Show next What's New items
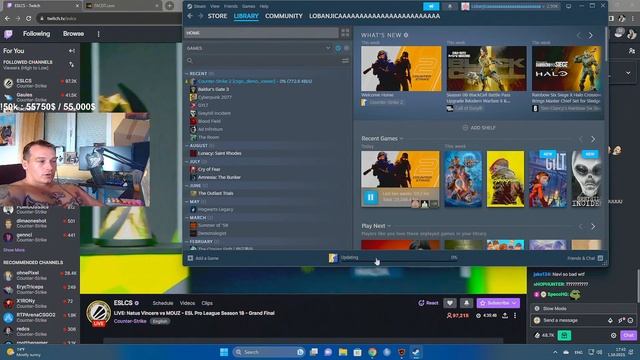 (x=591, y=36)
